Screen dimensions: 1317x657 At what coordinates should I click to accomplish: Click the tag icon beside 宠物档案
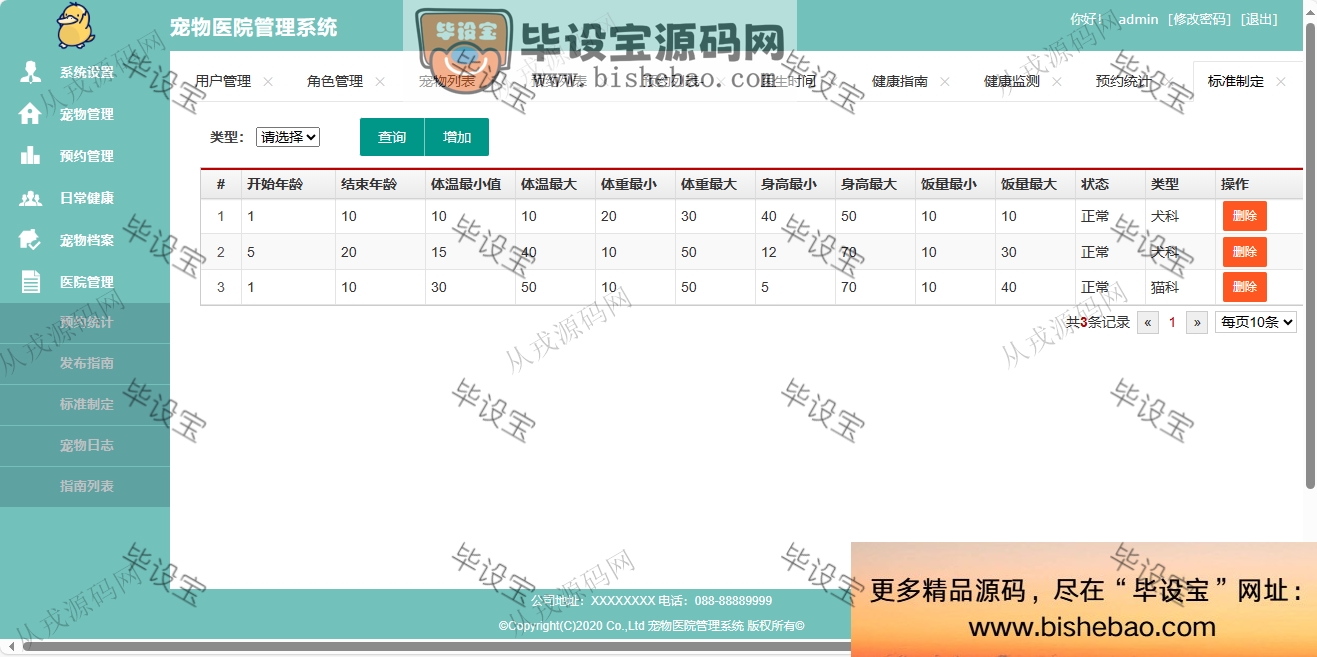point(31,240)
